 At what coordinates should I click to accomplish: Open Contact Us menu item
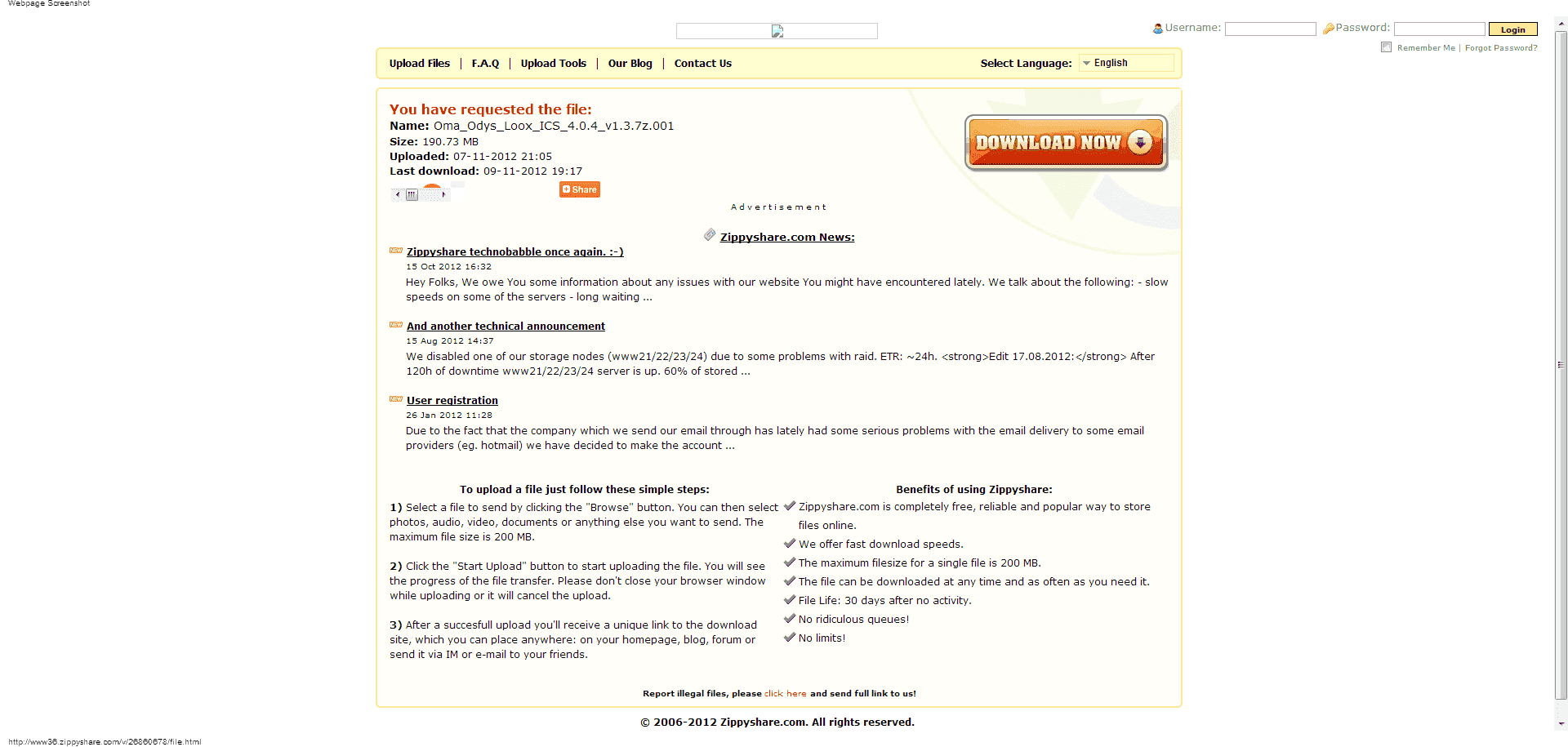click(x=702, y=63)
